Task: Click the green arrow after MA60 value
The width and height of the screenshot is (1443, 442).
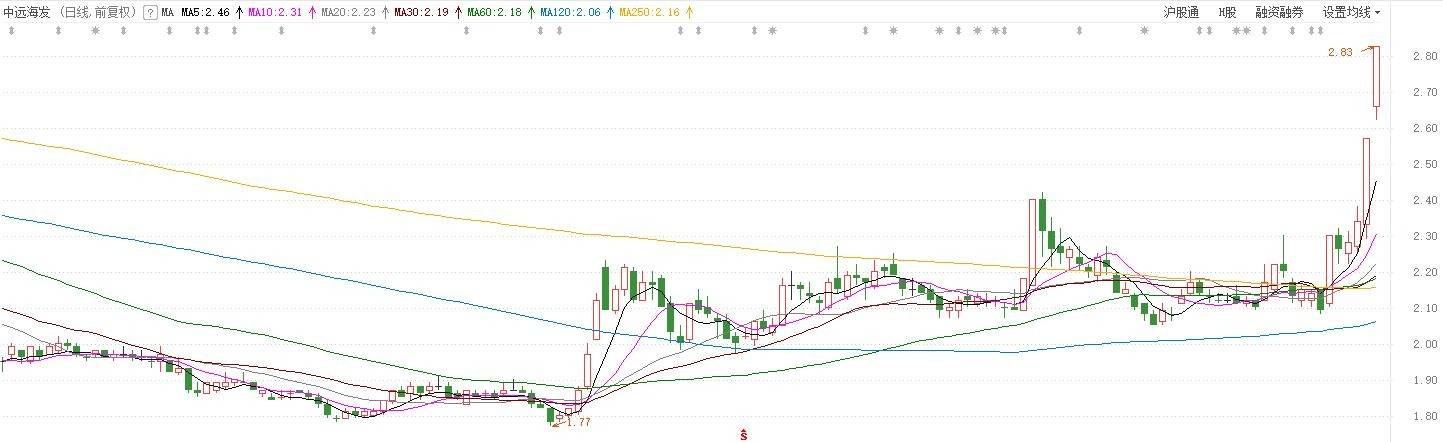Action: pyautogui.click(x=530, y=13)
